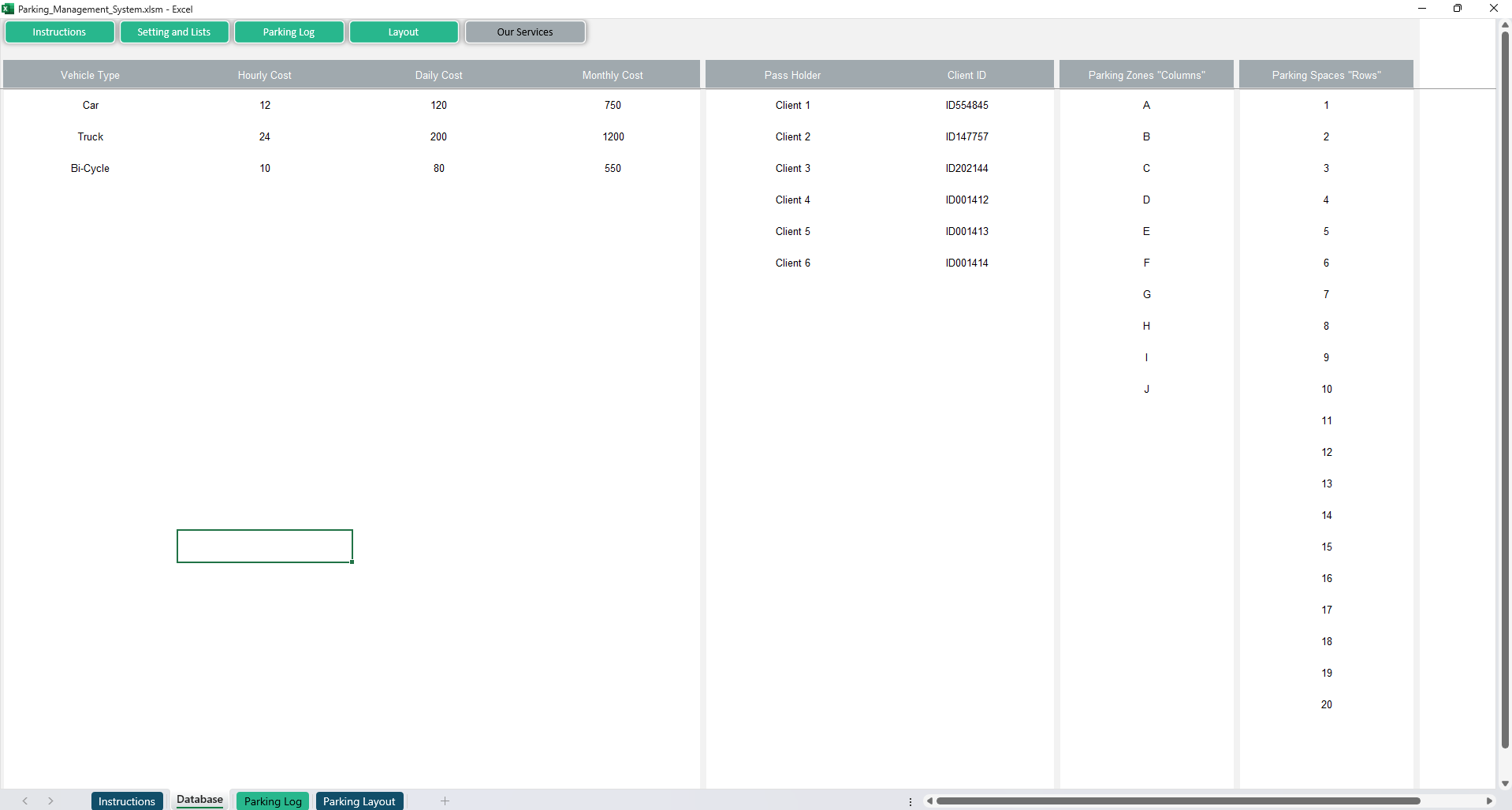Open Setting and Lists button
1512x810 pixels.
click(x=173, y=32)
